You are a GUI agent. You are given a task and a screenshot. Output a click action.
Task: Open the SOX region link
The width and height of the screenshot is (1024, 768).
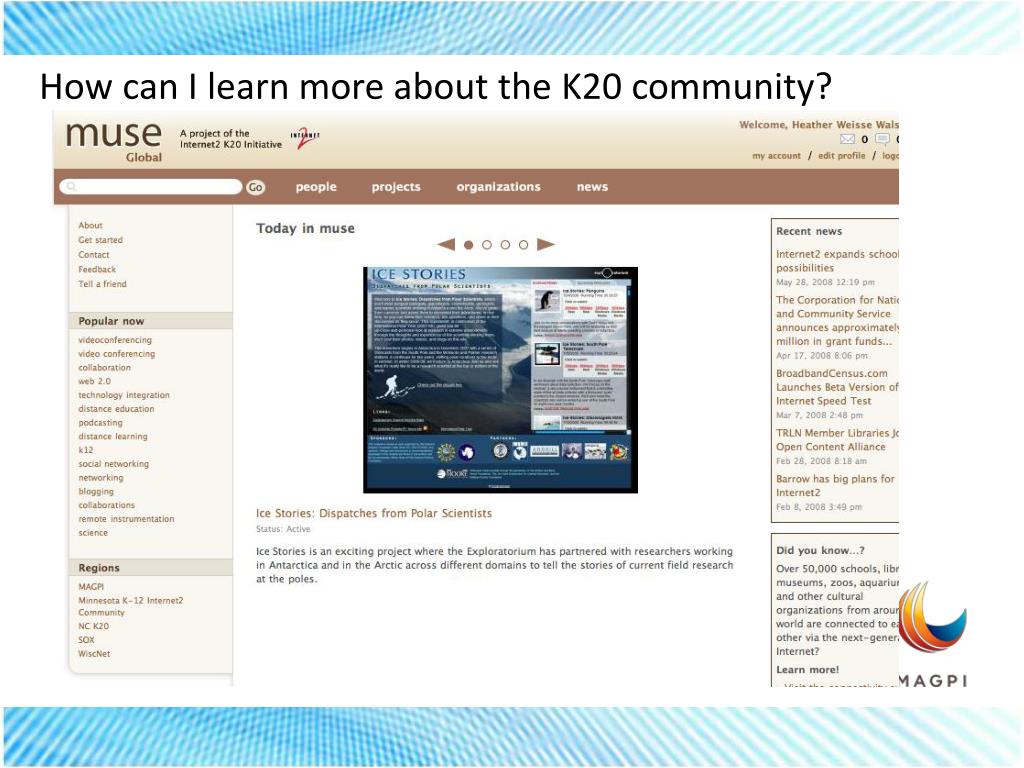tap(86, 640)
